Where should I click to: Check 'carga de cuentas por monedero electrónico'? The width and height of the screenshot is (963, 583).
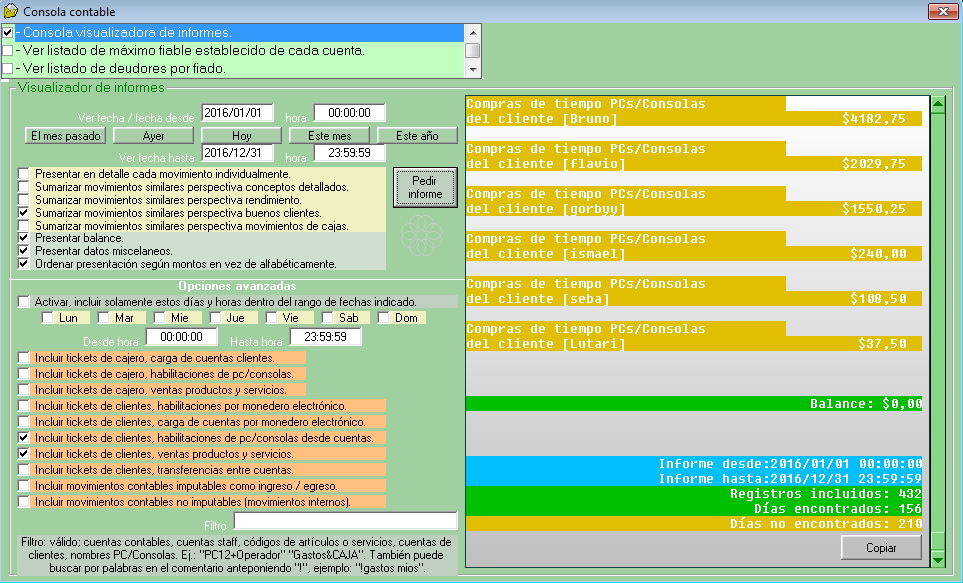point(23,421)
